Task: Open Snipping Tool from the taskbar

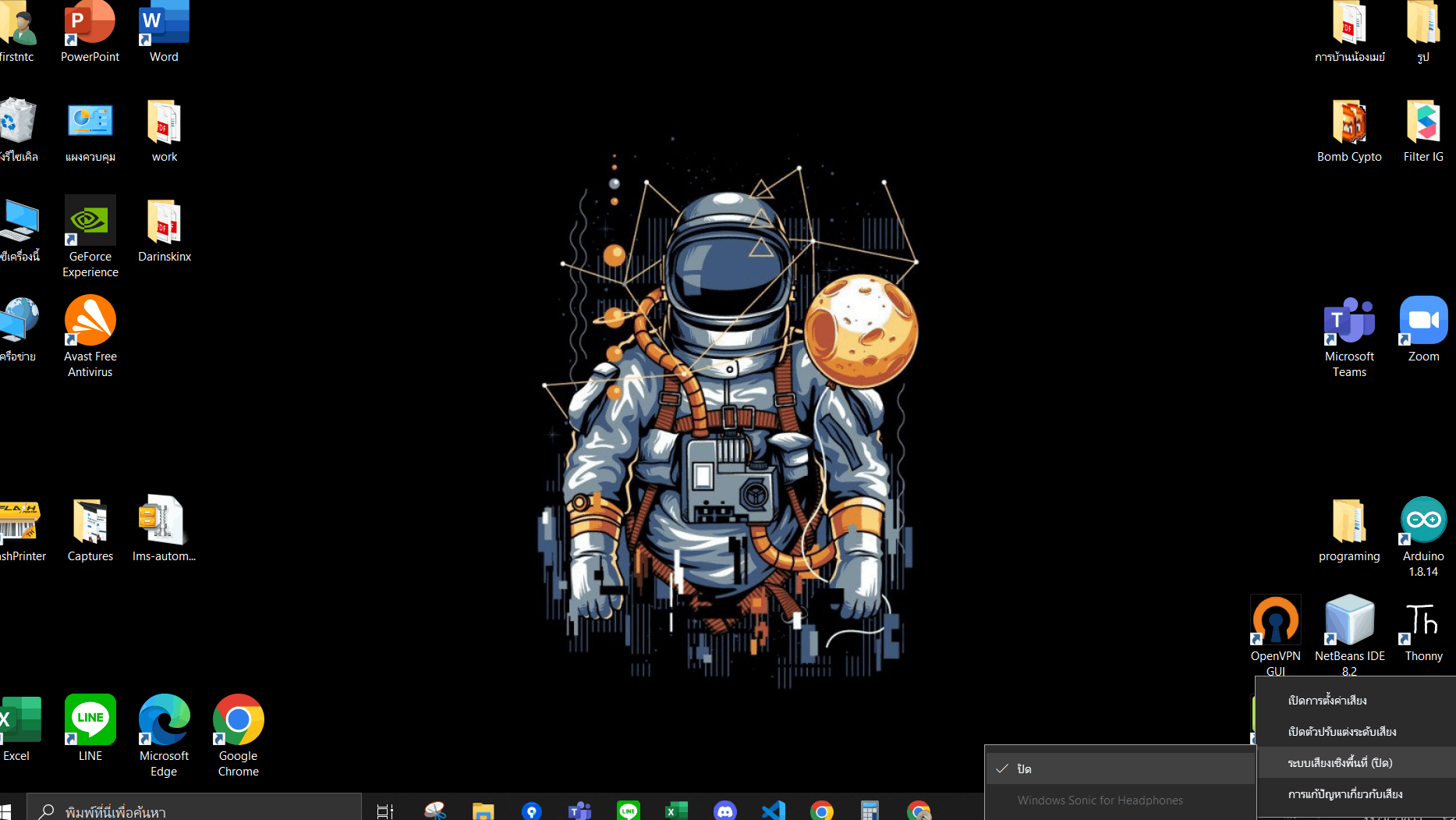Action: (435, 811)
